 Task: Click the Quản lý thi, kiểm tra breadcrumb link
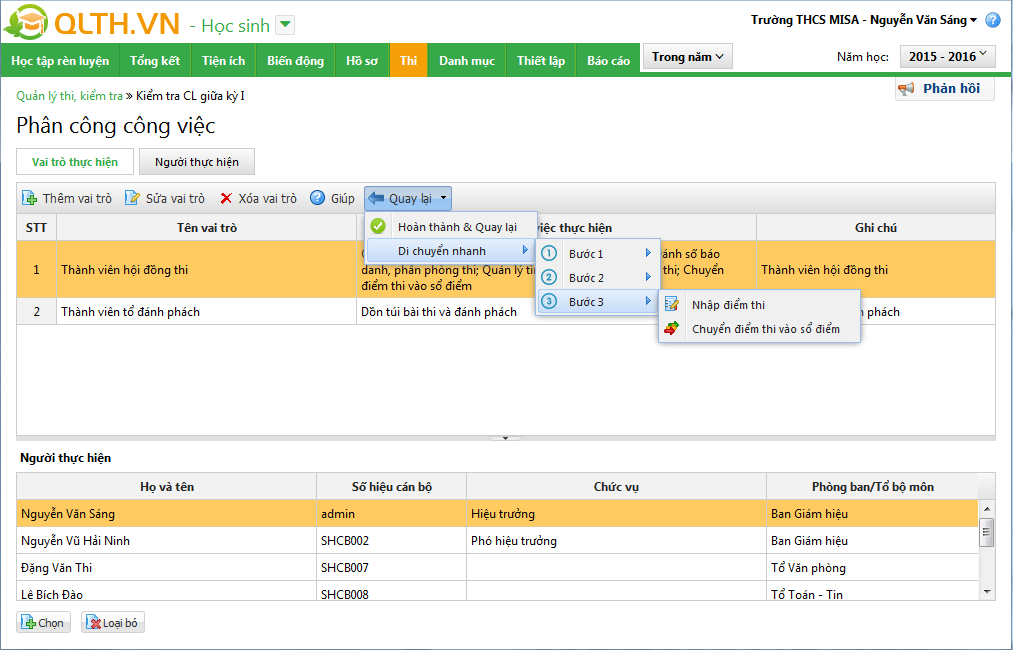[70, 96]
